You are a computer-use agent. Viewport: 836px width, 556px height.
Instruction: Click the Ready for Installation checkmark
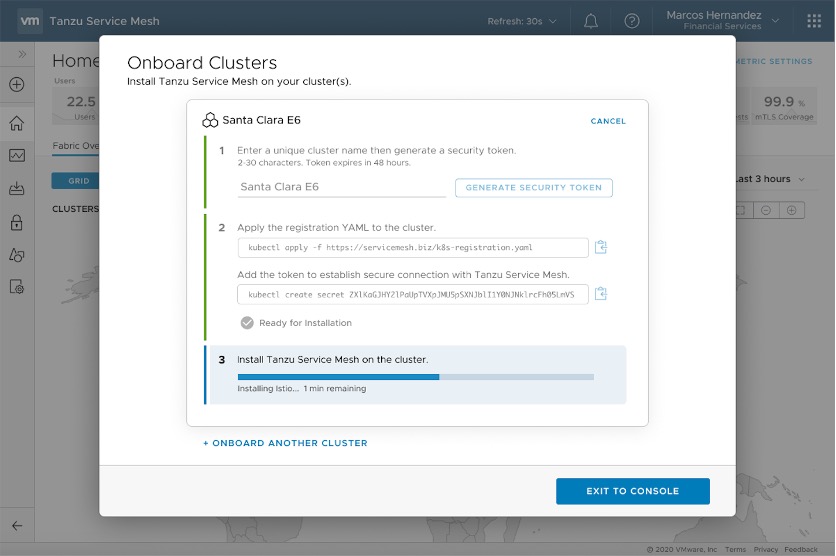pos(247,323)
